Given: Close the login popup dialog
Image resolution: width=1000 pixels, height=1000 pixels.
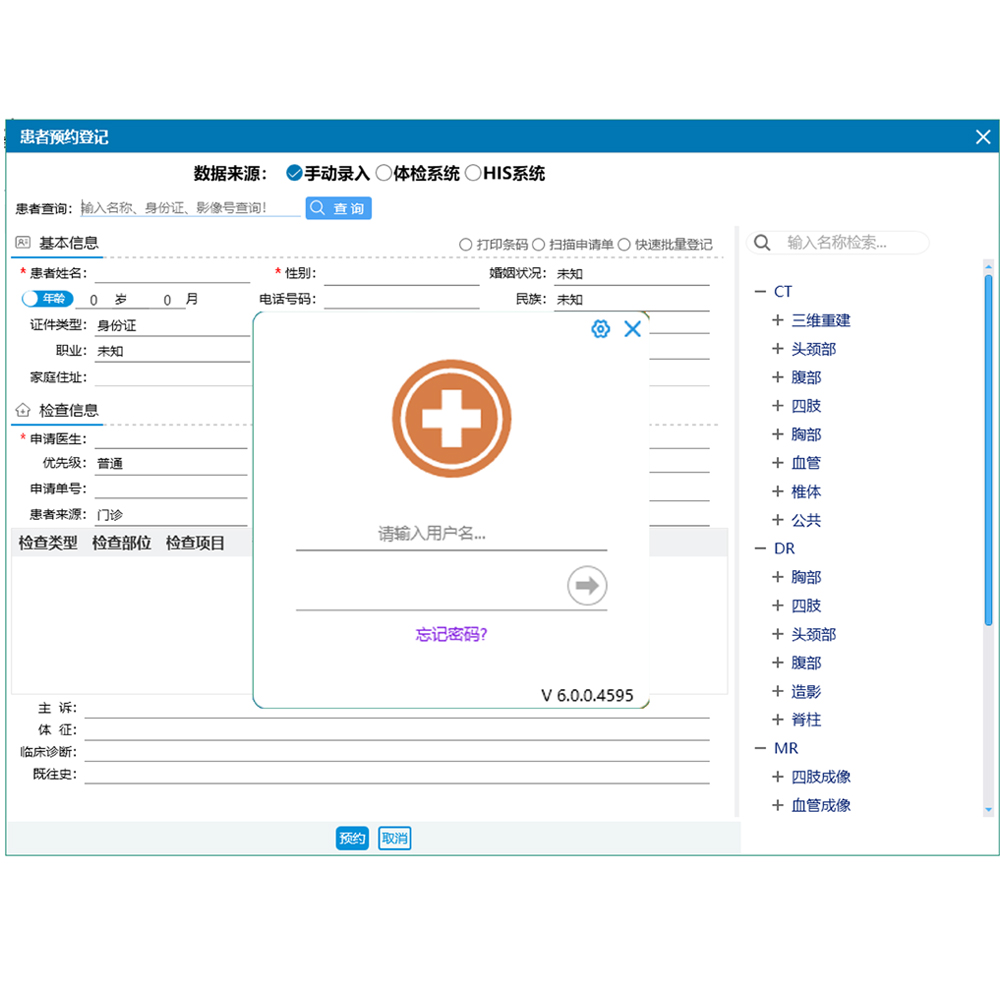Looking at the screenshot, I should click(632, 329).
